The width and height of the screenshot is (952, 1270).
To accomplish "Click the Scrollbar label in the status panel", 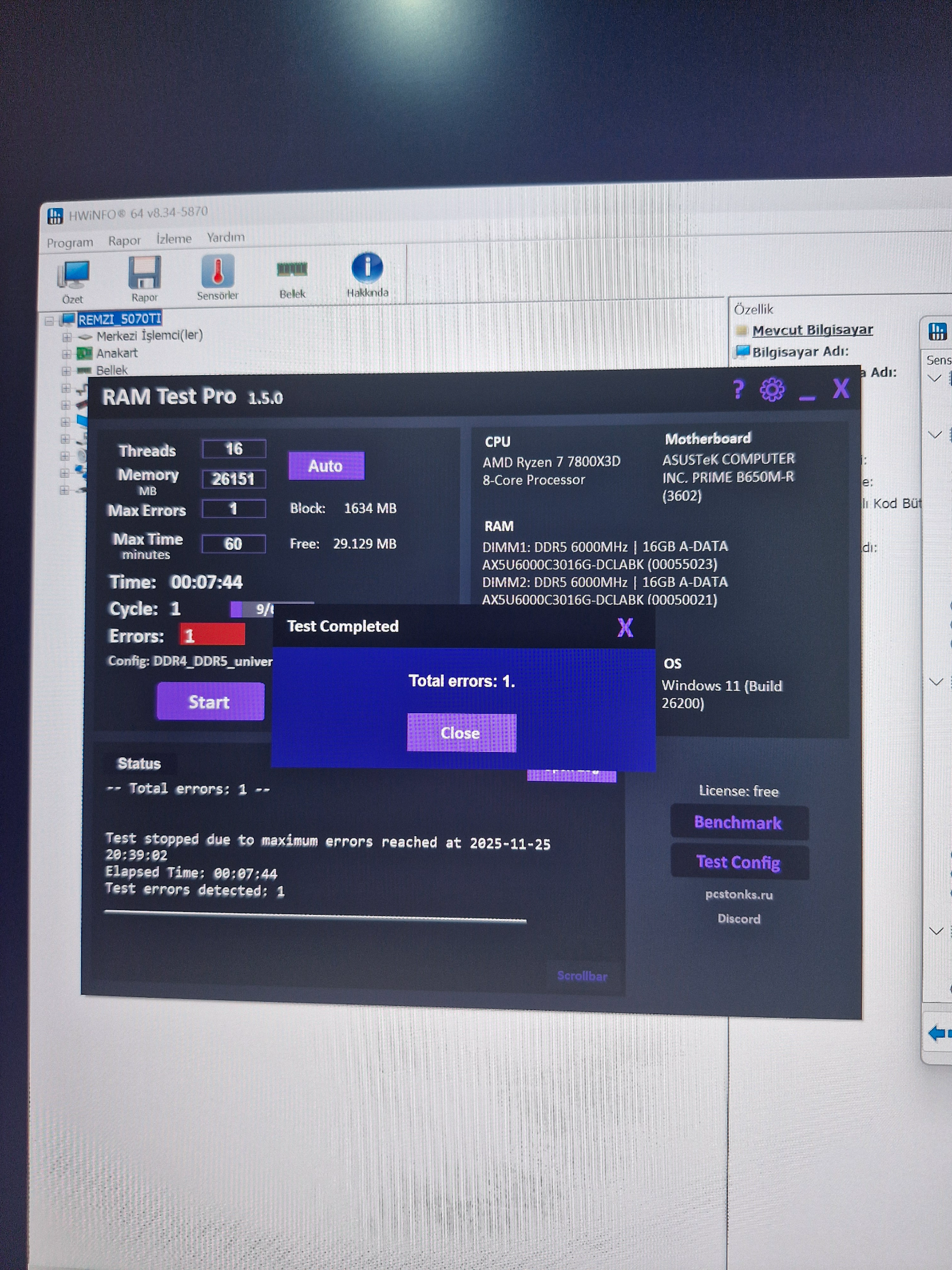I will (582, 976).
